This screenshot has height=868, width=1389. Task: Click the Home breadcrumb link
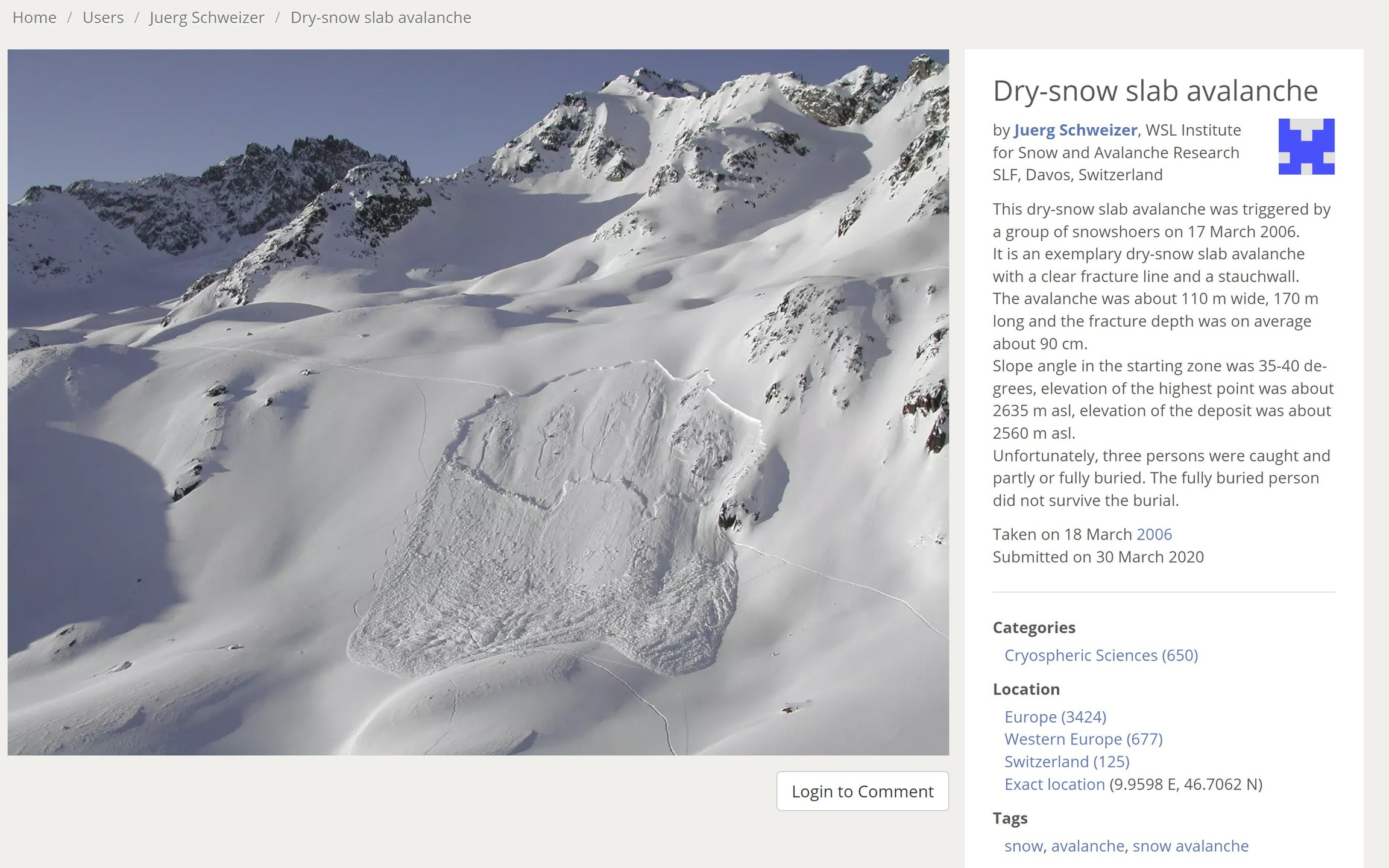tap(34, 17)
